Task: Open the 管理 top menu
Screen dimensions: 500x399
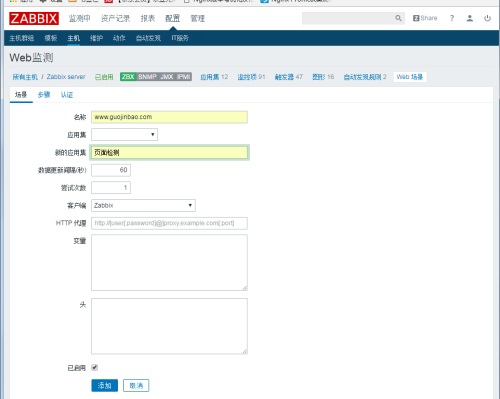Action: point(198,18)
